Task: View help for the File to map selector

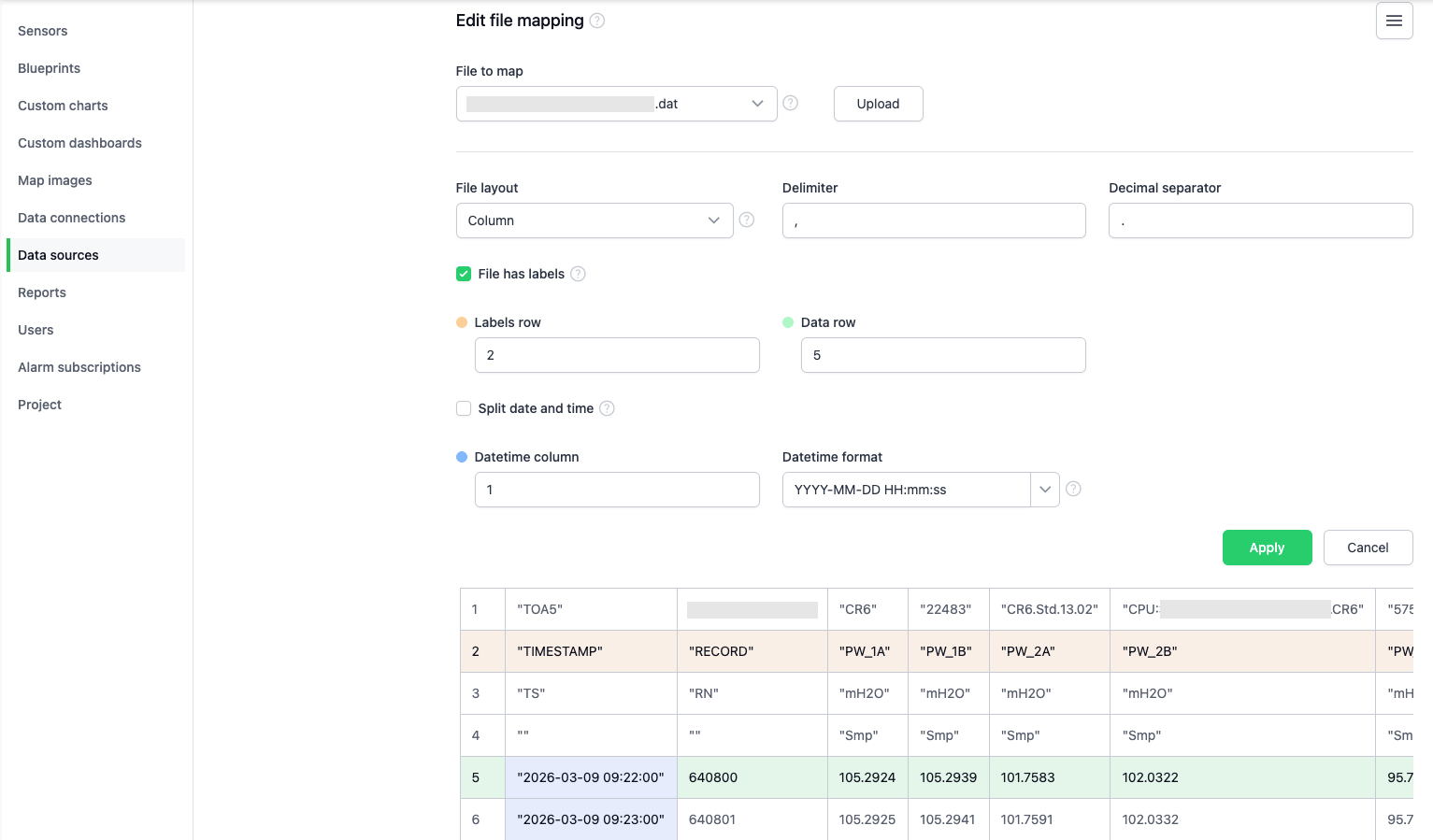Action: pos(790,103)
